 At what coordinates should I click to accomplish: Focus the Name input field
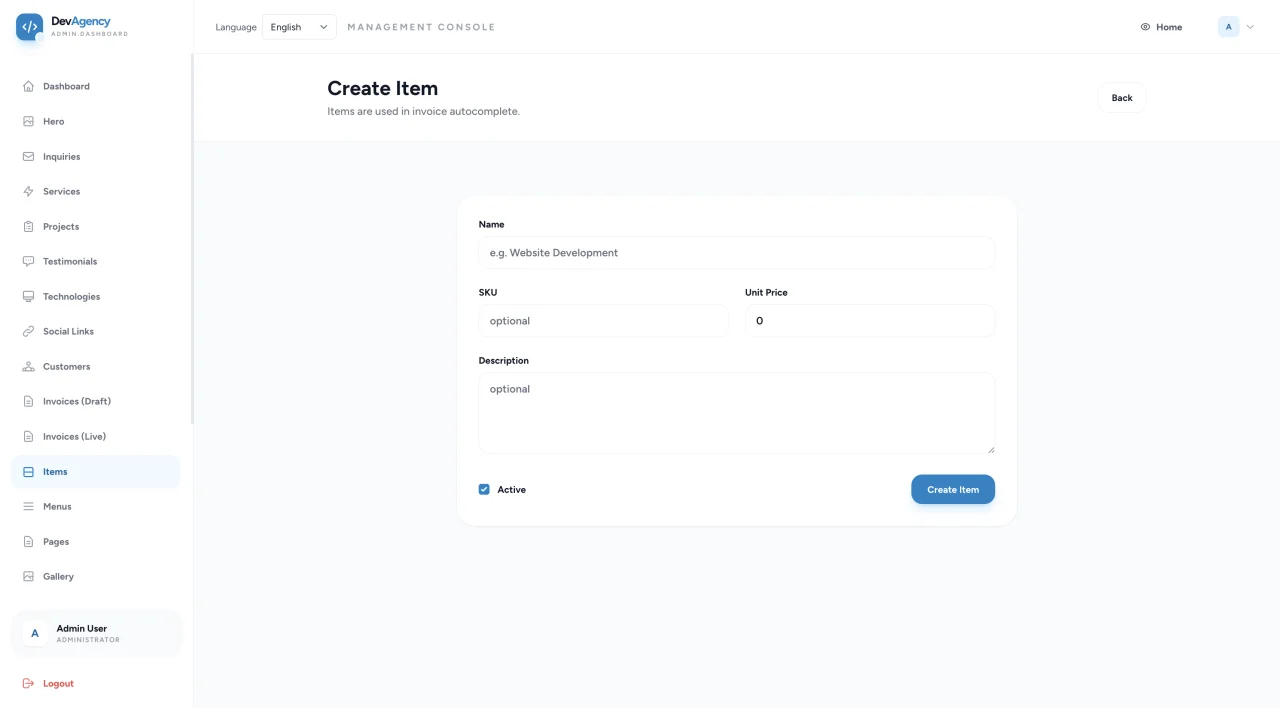coord(737,253)
